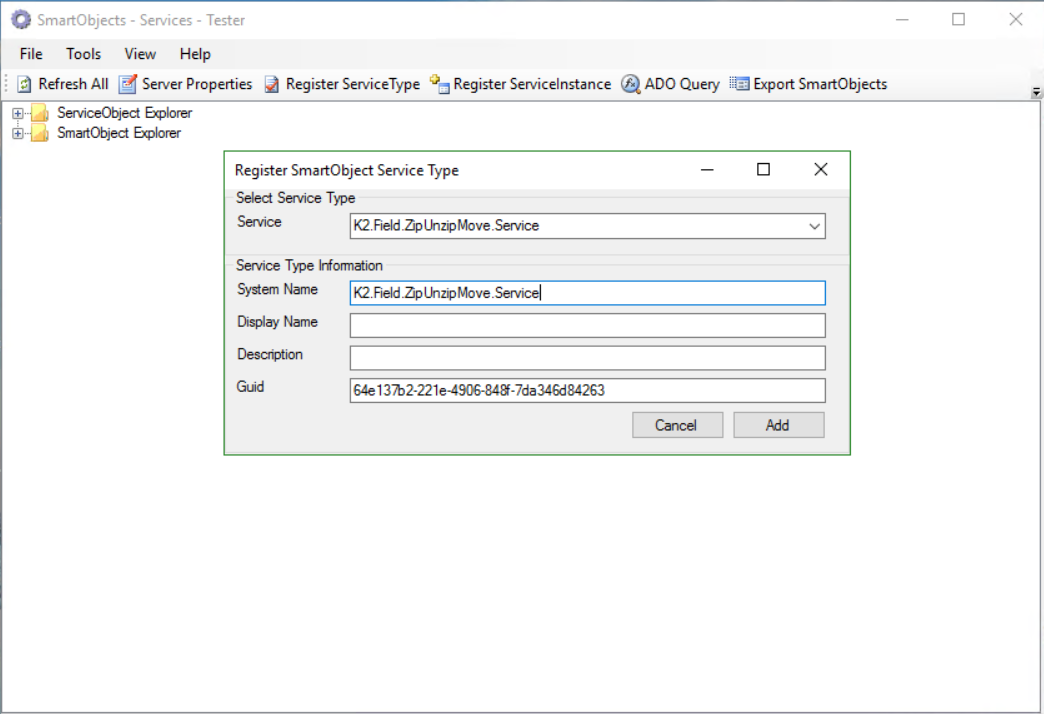Viewport: 1044px width, 714px height.
Task: Open the ADO Query tool
Action: 630,84
